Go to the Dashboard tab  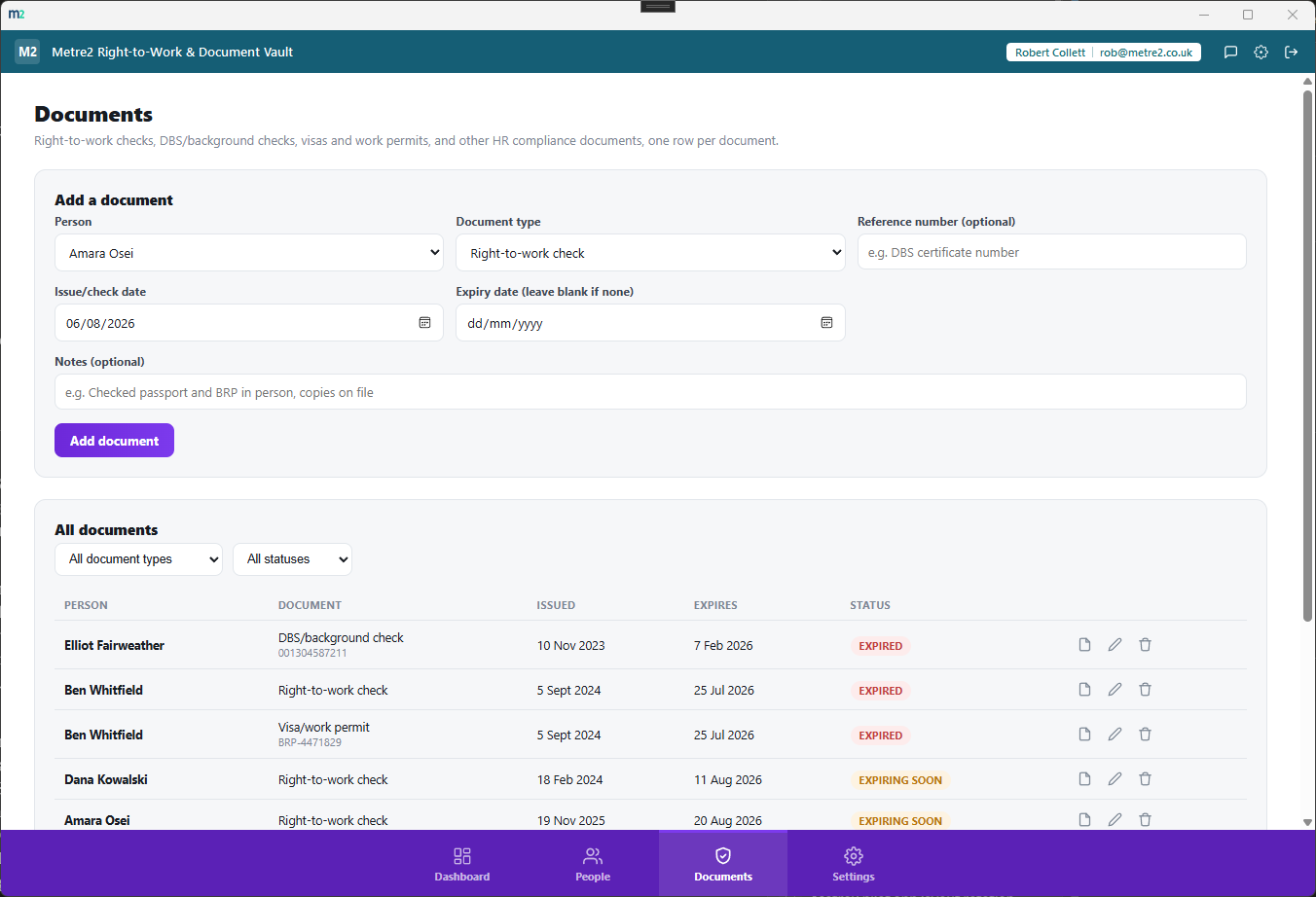point(462,864)
